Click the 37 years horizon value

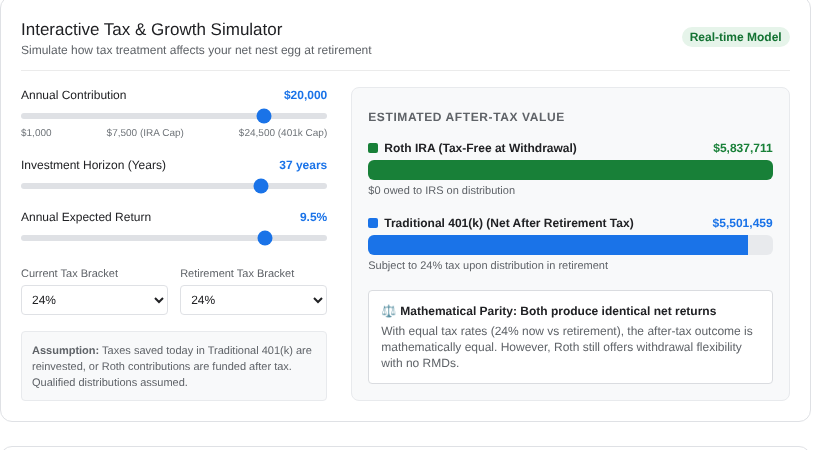(303, 165)
